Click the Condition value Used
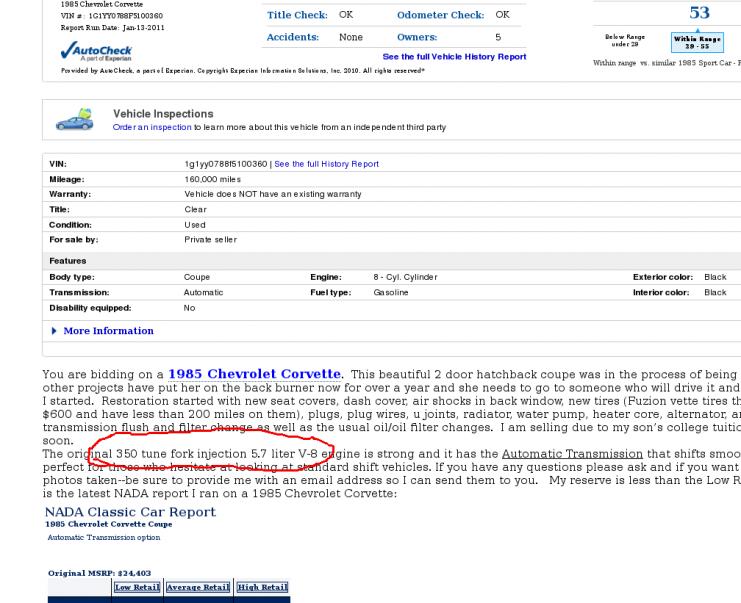 coord(195,225)
